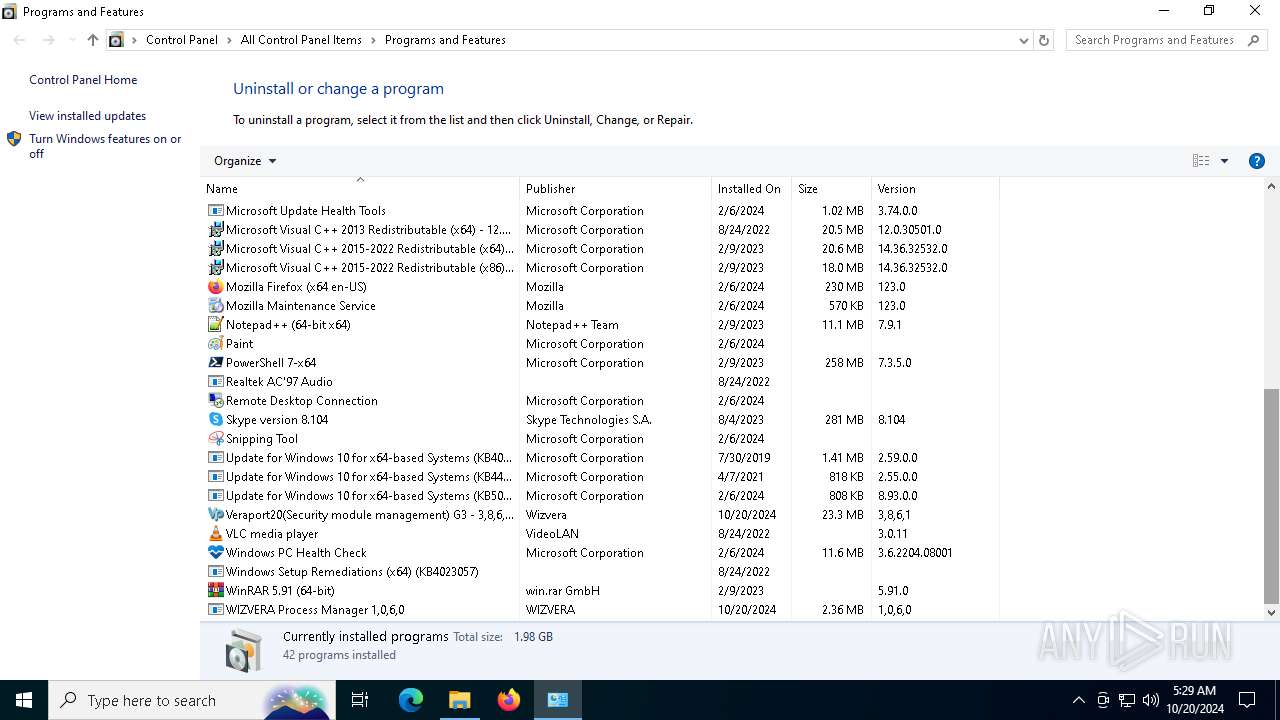Screen dimensions: 1280x720
Task: Click the Remote Desktop Connection icon
Action: coord(215,401)
